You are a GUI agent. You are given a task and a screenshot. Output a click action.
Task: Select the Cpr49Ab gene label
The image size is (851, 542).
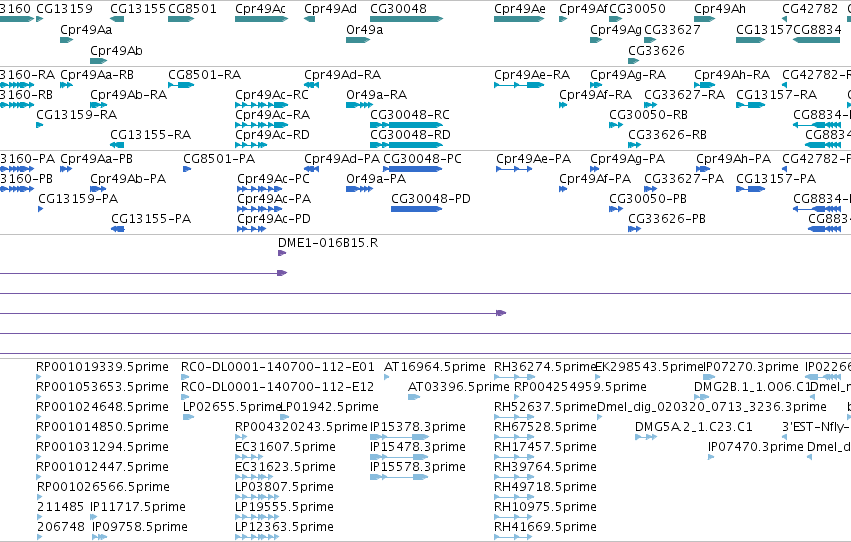(x=116, y=50)
